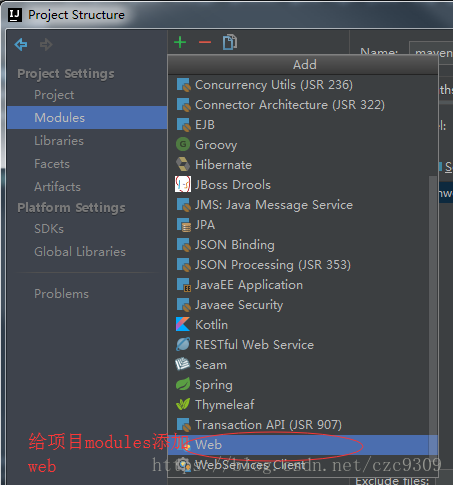Image resolution: width=453 pixels, height=485 pixels.
Task: Click the green plus Add icon
Action: click(180, 42)
